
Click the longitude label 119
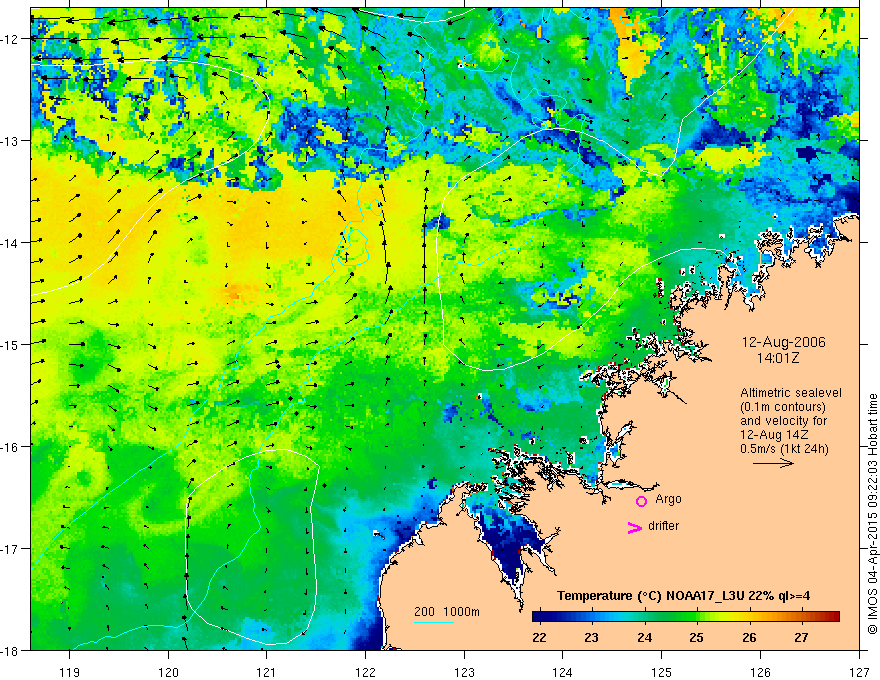(x=70, y=672)
